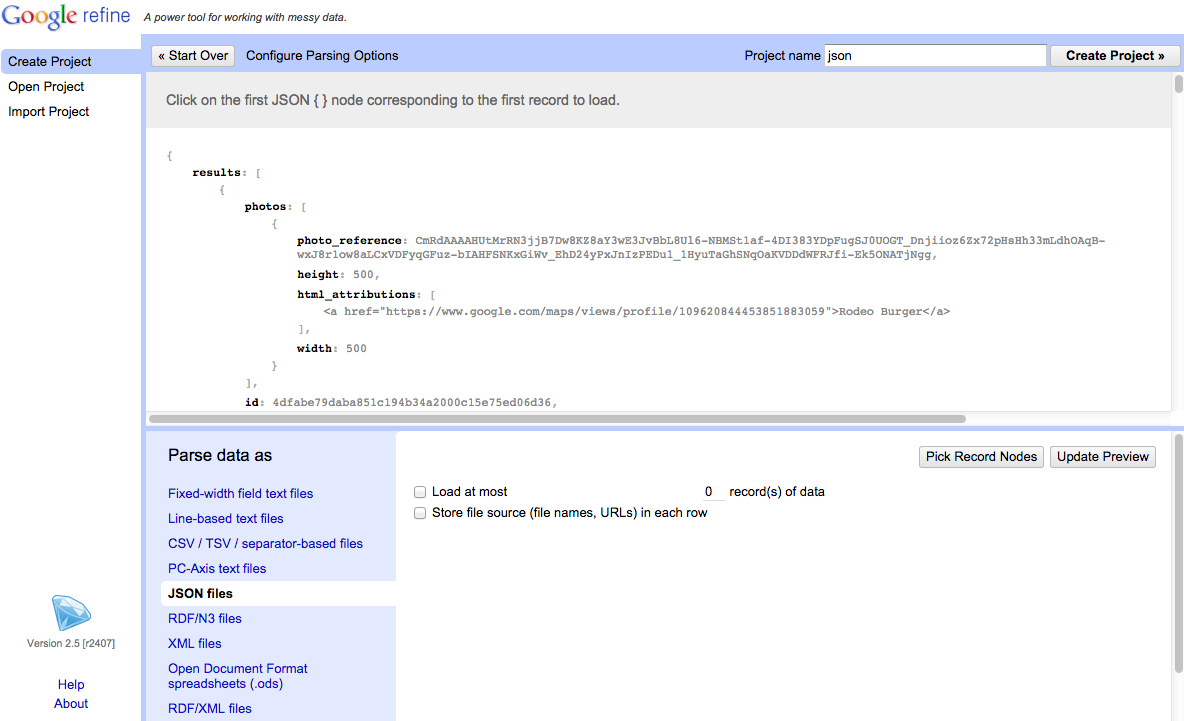1184x721 pixels.
Task: Open the About link
Action: 71,703
